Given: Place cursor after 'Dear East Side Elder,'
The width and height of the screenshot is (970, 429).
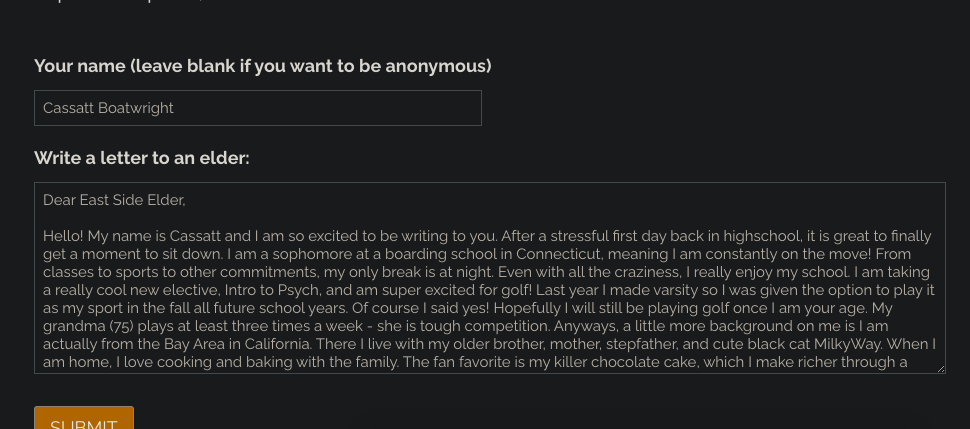Looking at the screenshot, I should (186, 200).
